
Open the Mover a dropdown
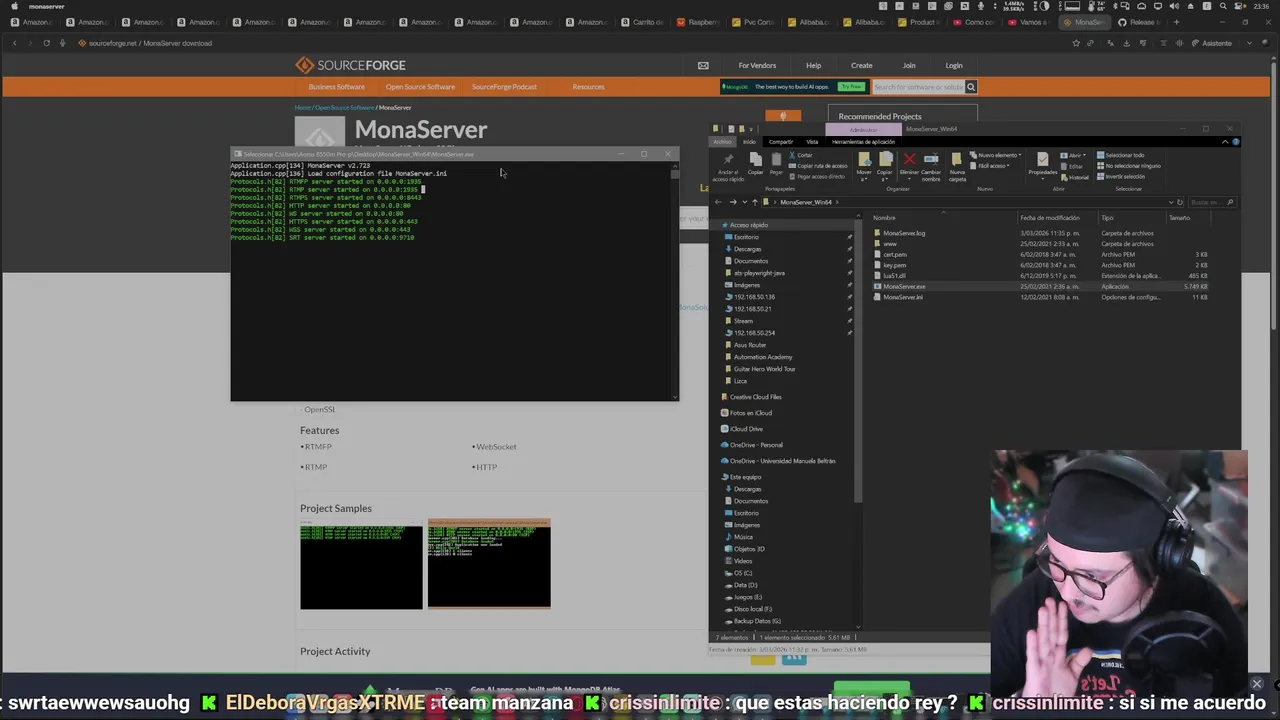pos(864,165)
